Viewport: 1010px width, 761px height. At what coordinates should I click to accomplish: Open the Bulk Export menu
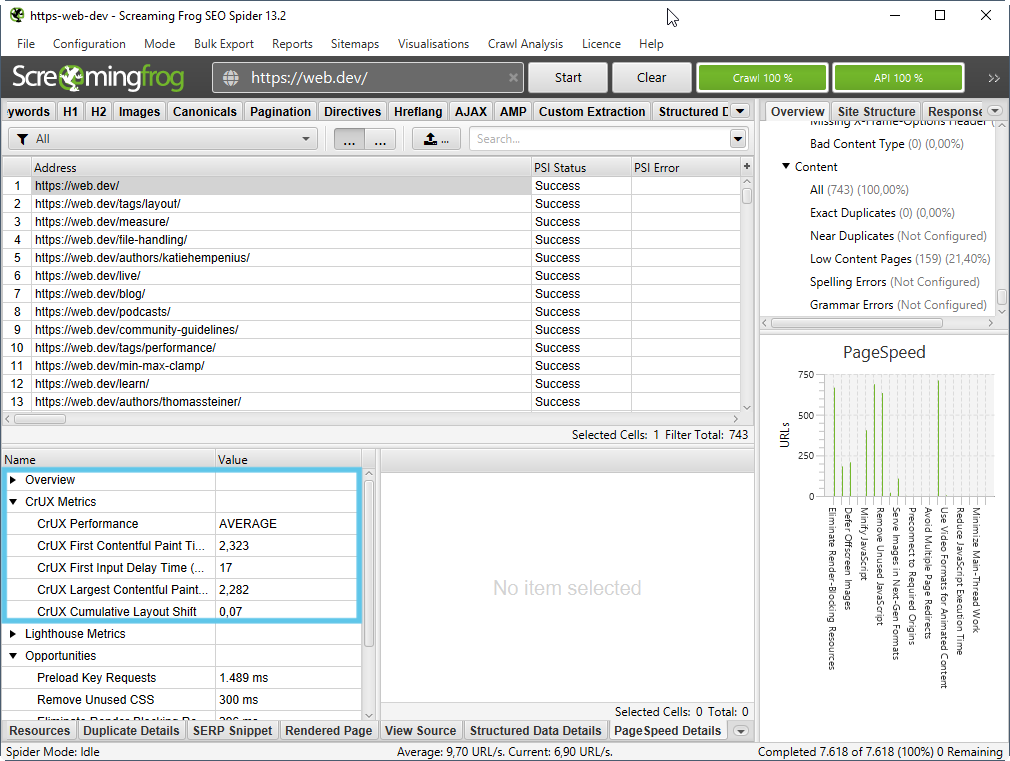(224, 44)
